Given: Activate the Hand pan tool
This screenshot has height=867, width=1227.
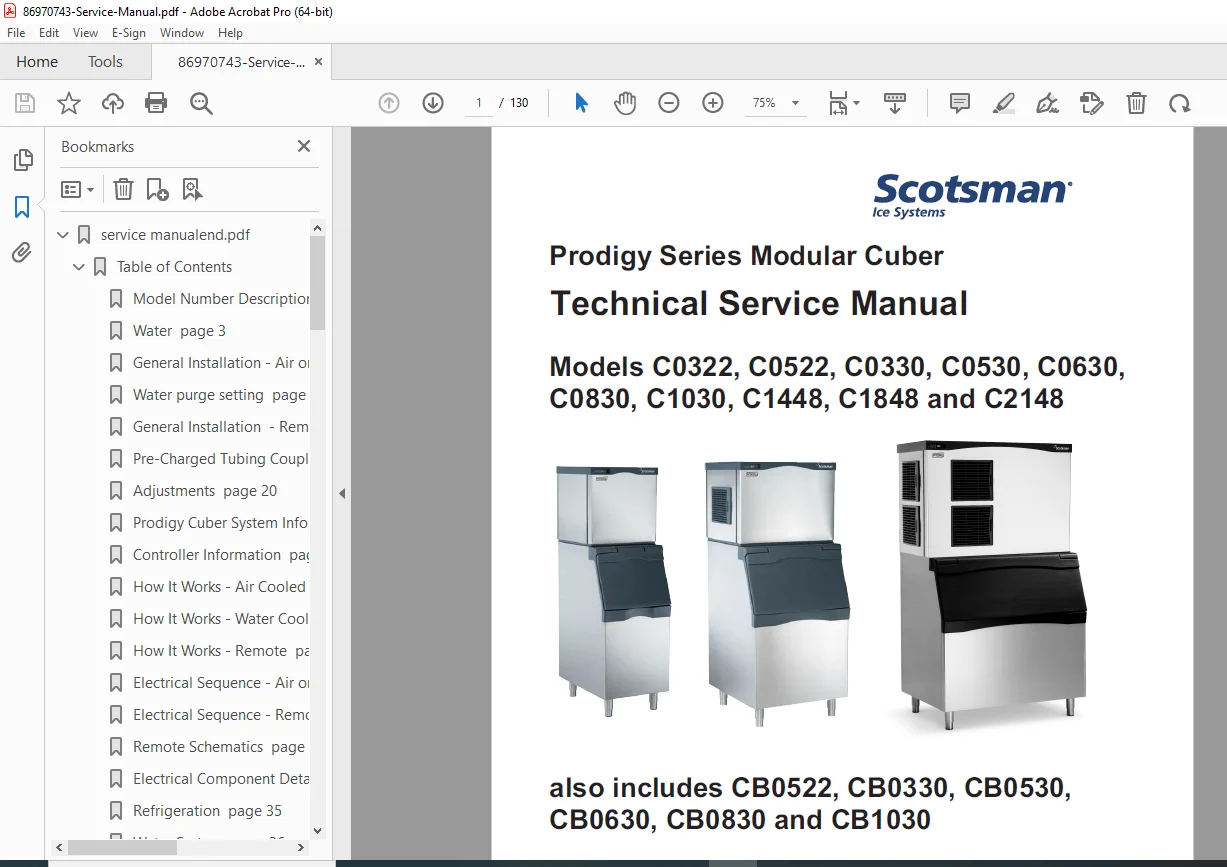Looking at the screenshot, I should pyautogui.click(x=625, y=103).
